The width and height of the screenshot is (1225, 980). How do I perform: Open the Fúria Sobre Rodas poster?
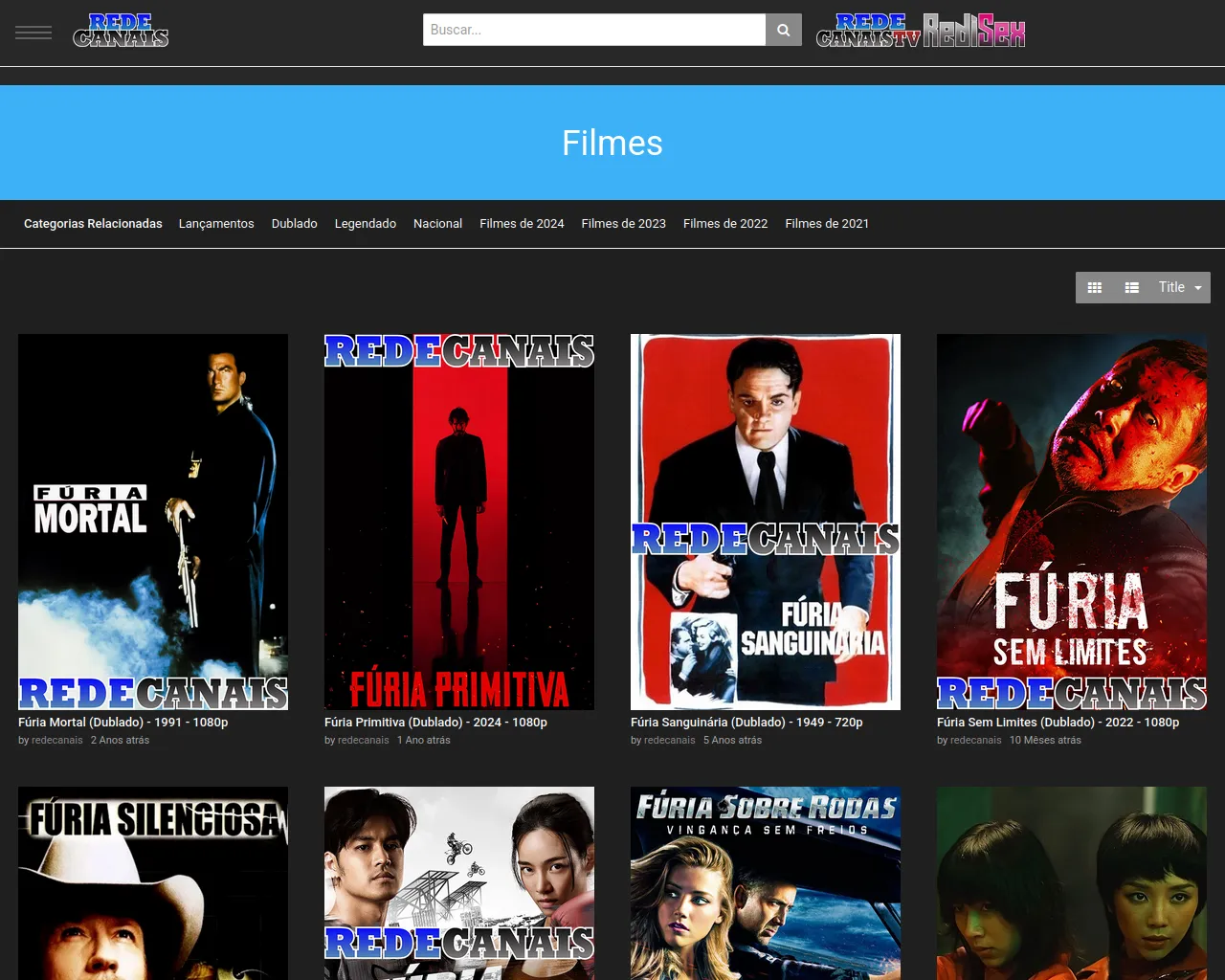click(766, 882)
